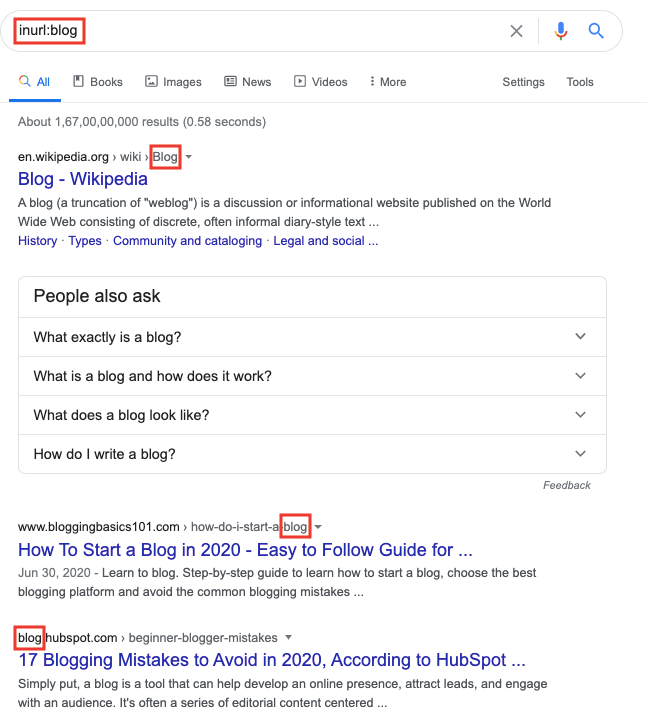The height and width of the screenshot is (714, 647).
Task: Expand "What is a blog and how does it work?"
Action: tap(312, 376)
